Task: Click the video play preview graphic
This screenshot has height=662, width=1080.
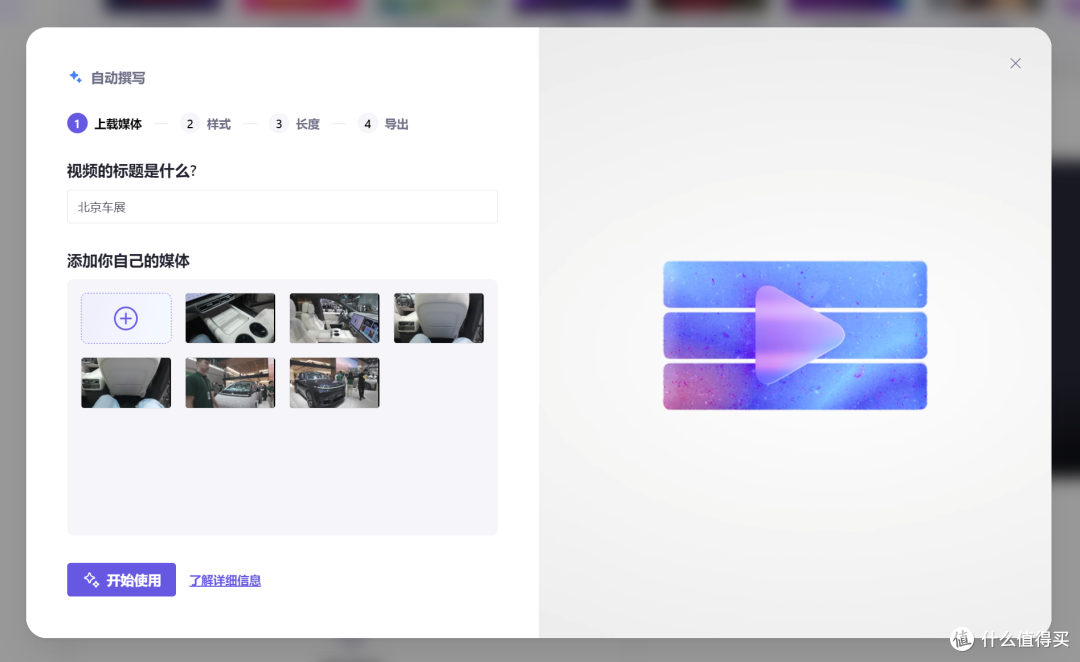Action: [x=795, y=335]
